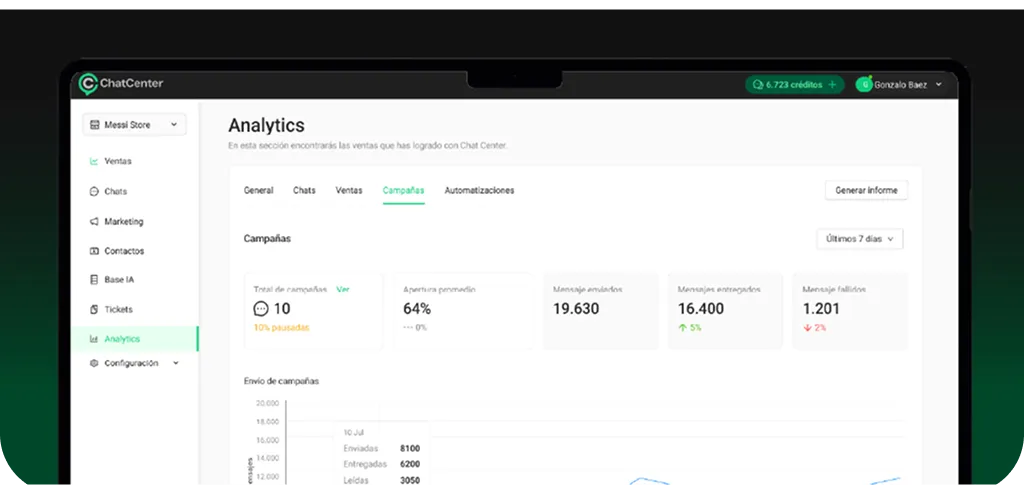Viewport: 1024px width, 494px height.
Task: Open the Últimos 7 días dropdown
Action: click(859, 239)
